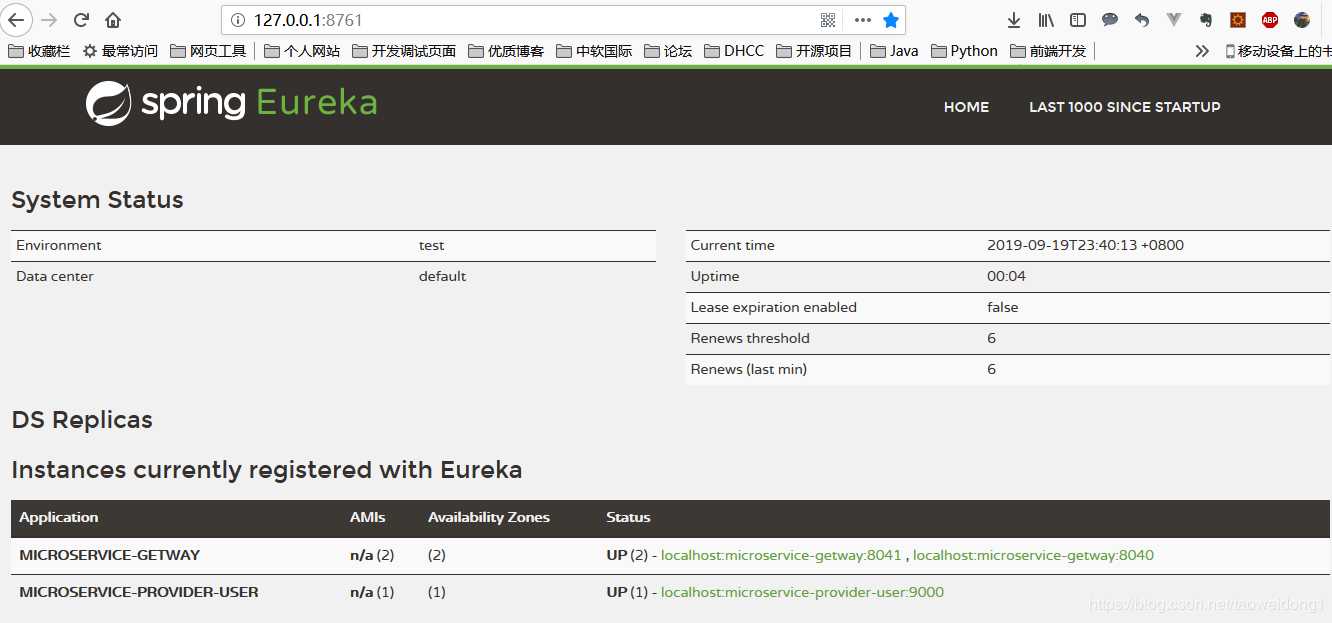Screen dimensions: 1332x623
Task: Click the Application column header
Action: pos(59,517)
